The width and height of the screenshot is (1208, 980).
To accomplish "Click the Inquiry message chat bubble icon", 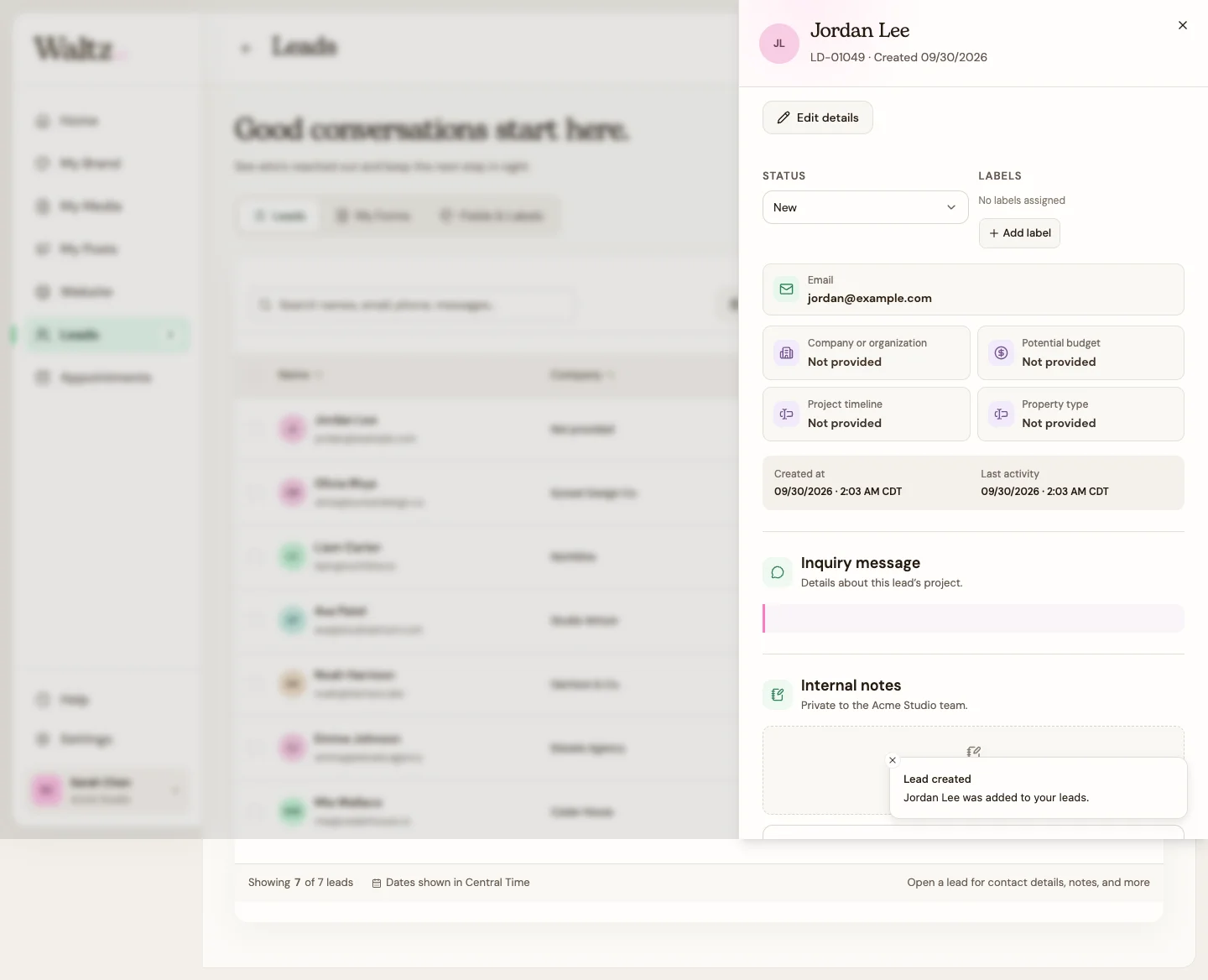I will 778,572.
